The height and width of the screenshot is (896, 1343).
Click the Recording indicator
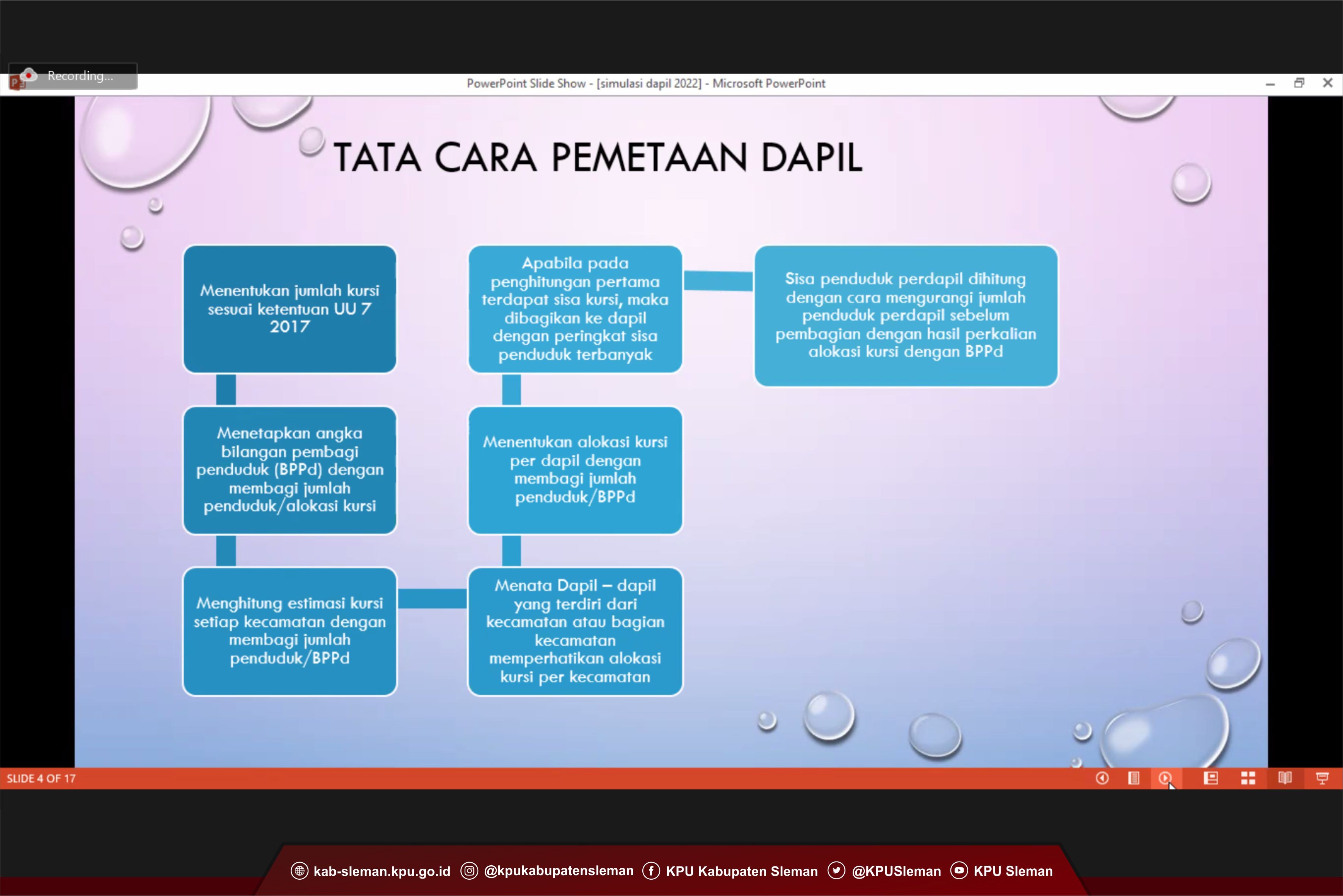tap(80, 75)
